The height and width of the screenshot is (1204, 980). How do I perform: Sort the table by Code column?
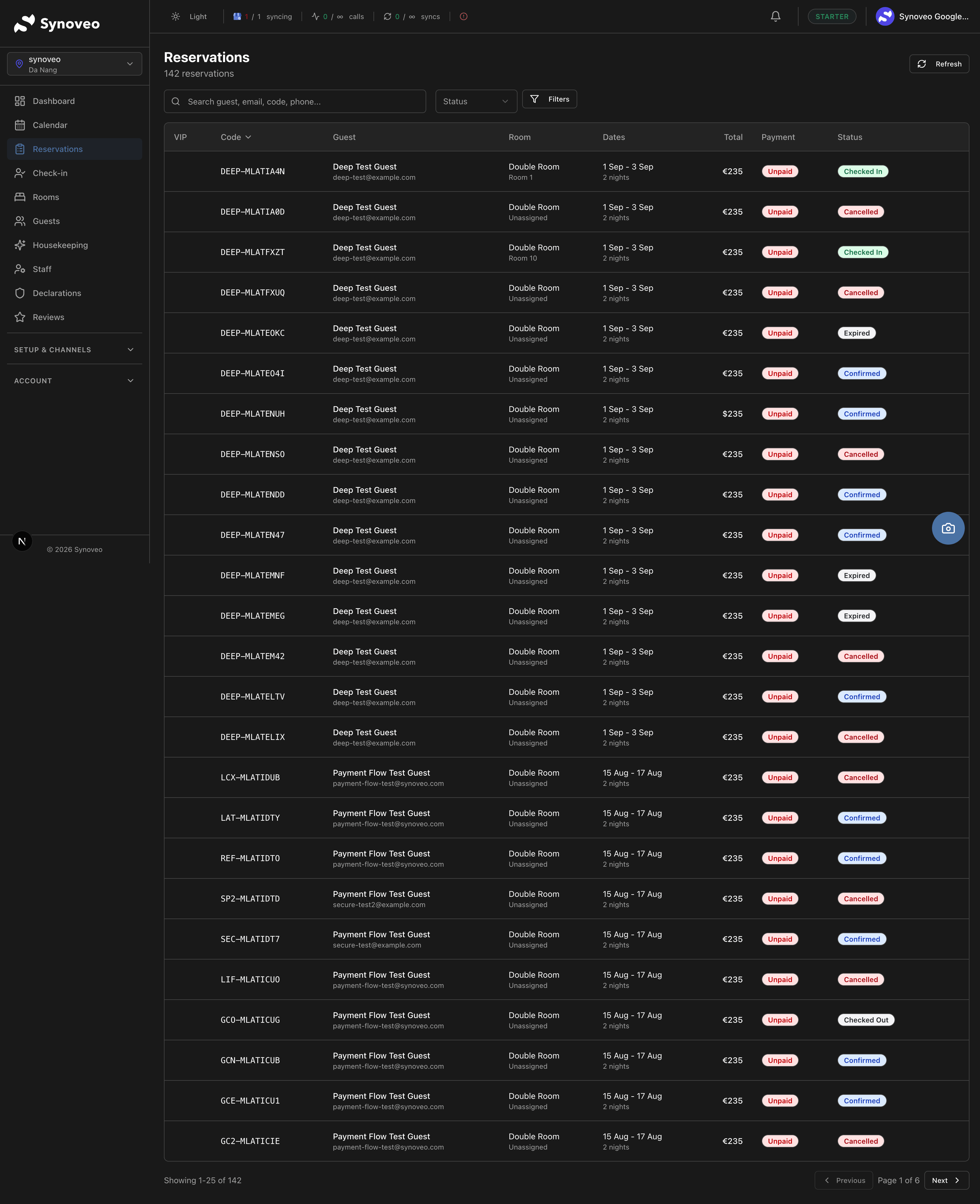coord(235,137)
